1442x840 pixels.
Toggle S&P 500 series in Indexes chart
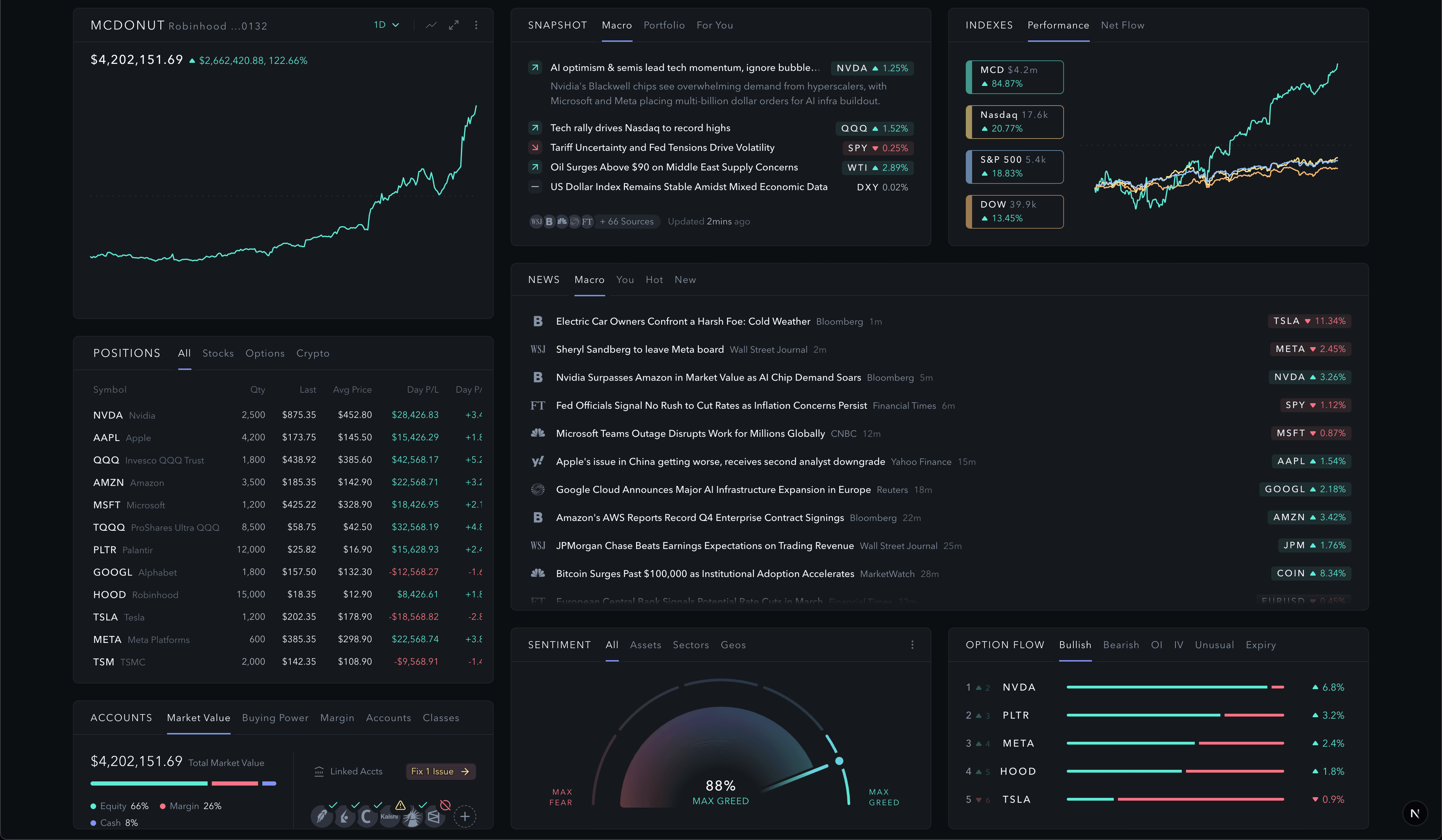1015,167
